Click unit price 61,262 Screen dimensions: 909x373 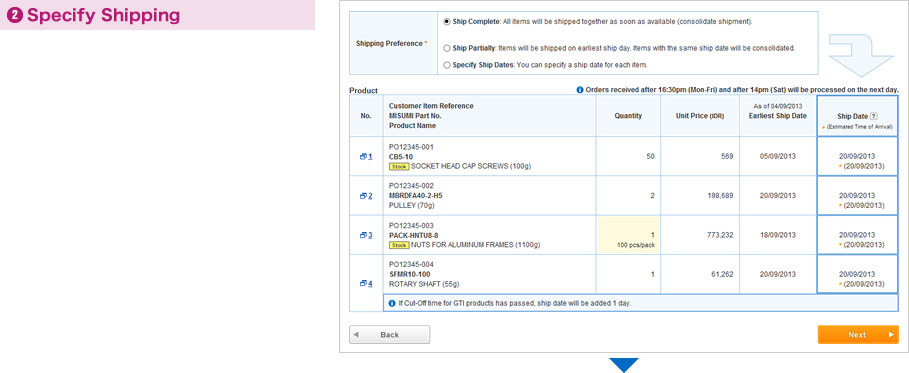tap(722, 274)
